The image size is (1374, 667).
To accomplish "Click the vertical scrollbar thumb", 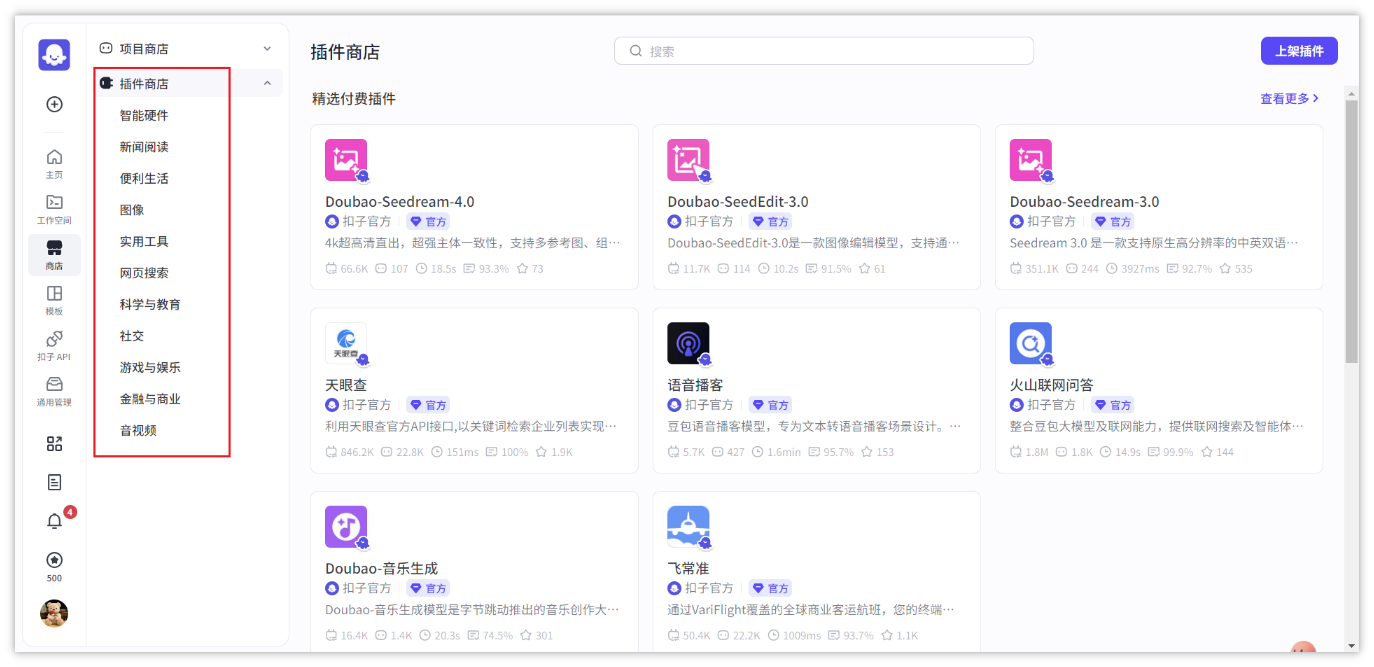I will tap(1351, 230).
